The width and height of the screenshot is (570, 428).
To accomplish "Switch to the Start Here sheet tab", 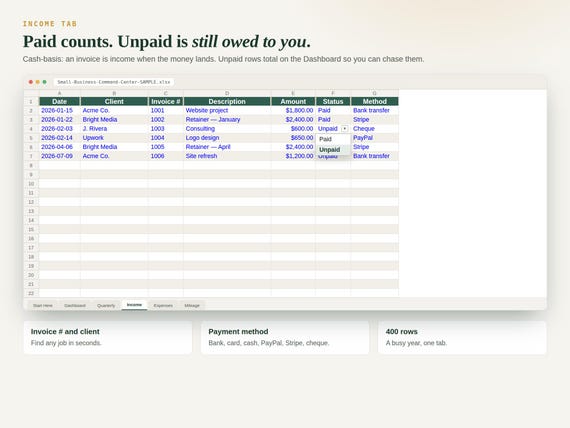I will (x=43, y=305).
